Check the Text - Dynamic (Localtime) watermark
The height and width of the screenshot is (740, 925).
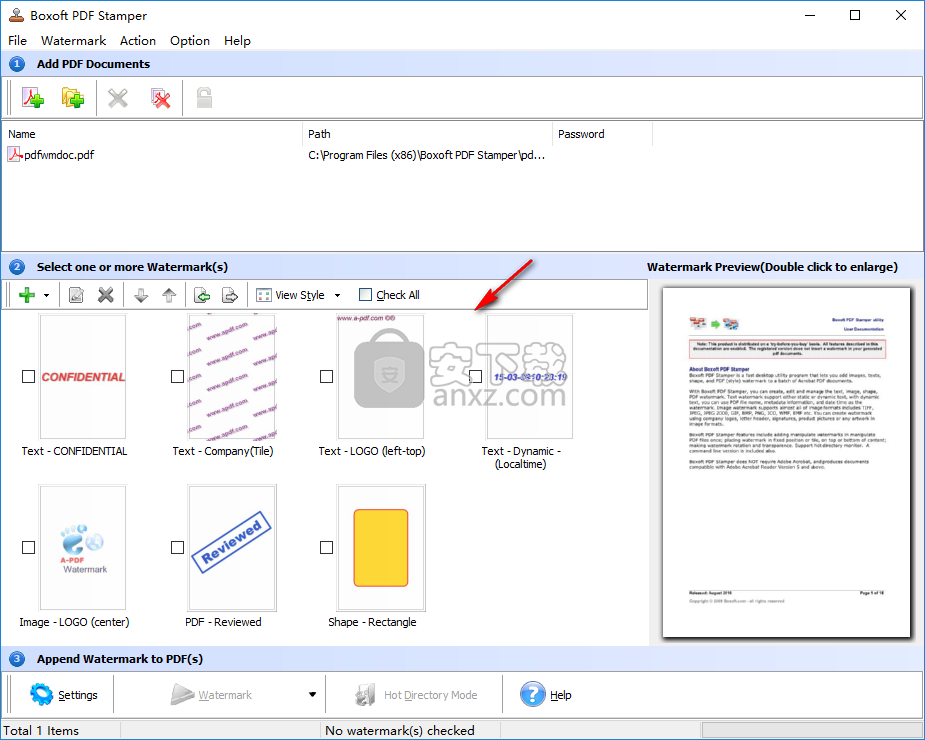point(475,376)
